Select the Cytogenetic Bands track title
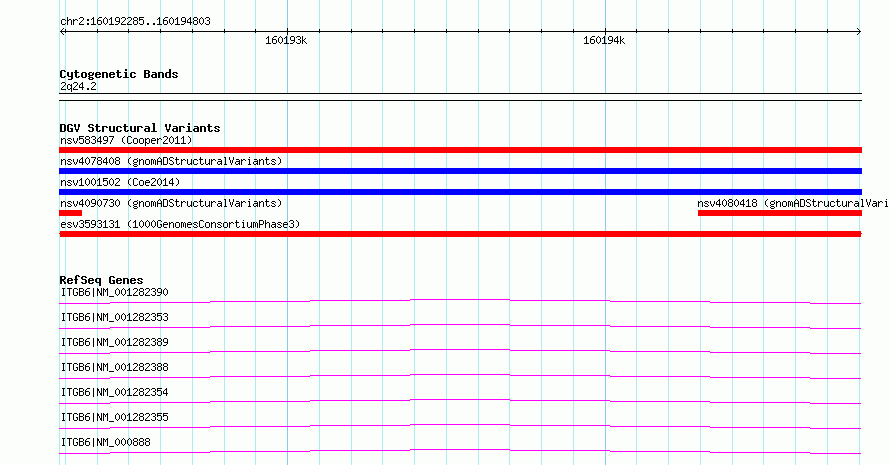Screen dimensions: 890x465 [119, 74]
